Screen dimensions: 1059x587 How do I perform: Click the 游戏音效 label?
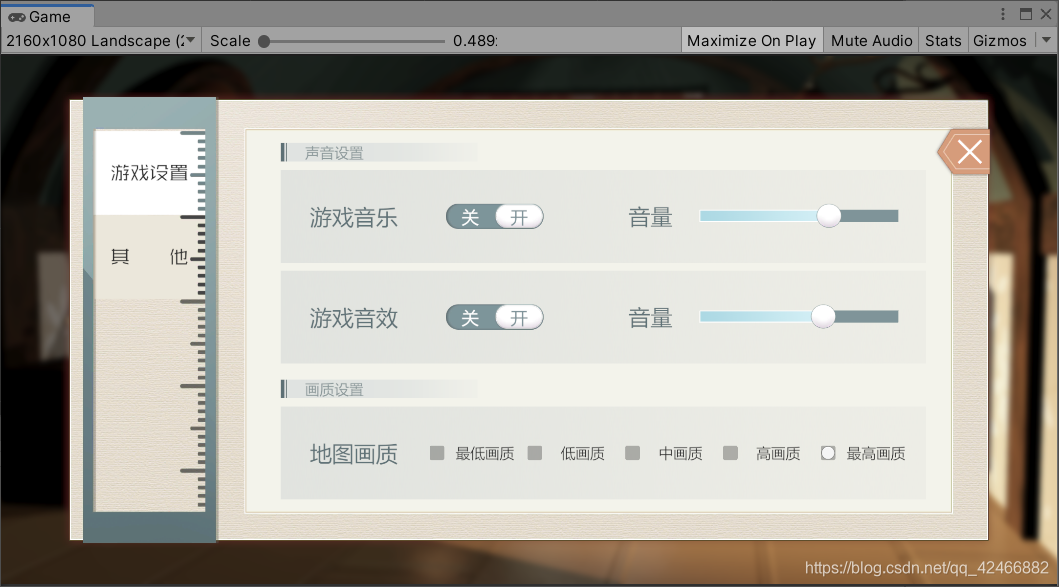pyautogui.click(x=353, y=318)
